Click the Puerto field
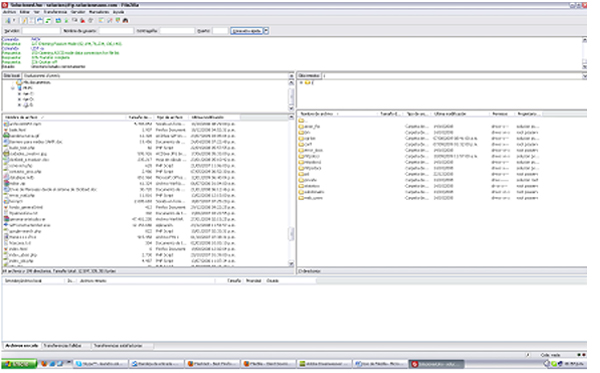The width and height of the screenshot is (600, 373). [x=220, y=31]
